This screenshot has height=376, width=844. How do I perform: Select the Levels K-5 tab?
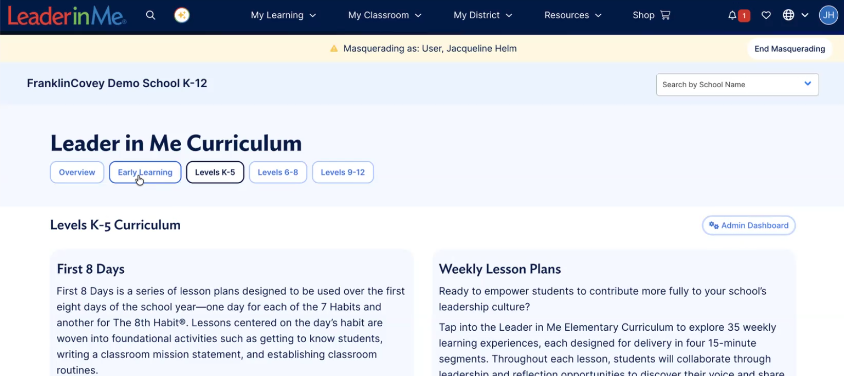(x=215, y=172)
